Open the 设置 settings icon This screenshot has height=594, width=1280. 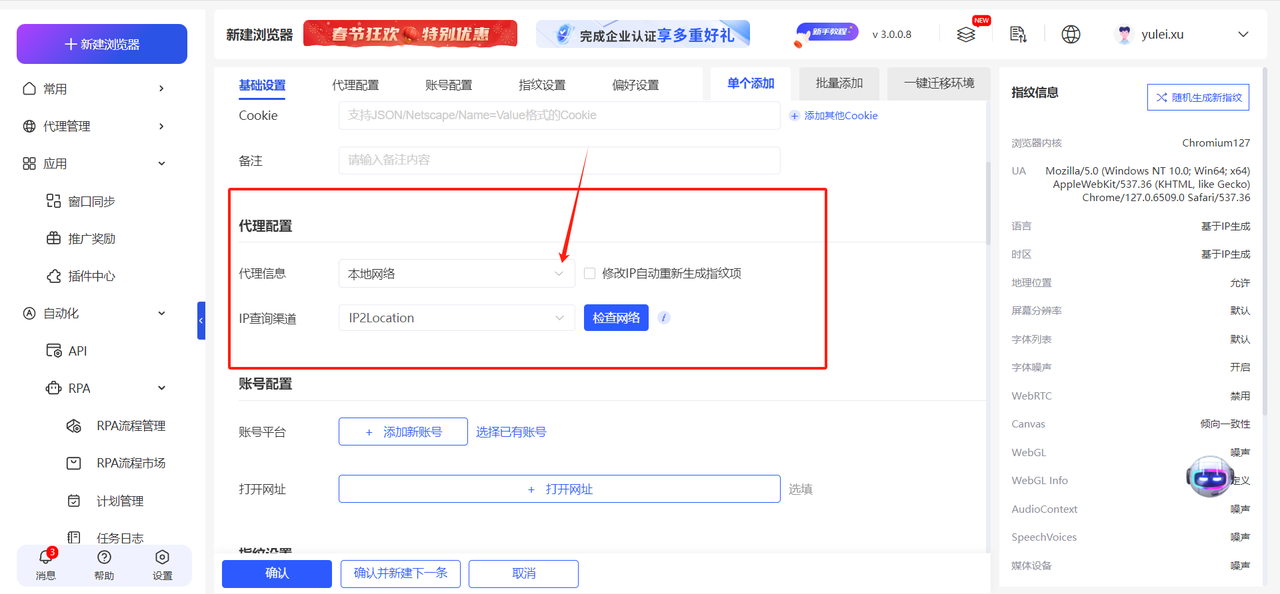[x=161, y=563]
